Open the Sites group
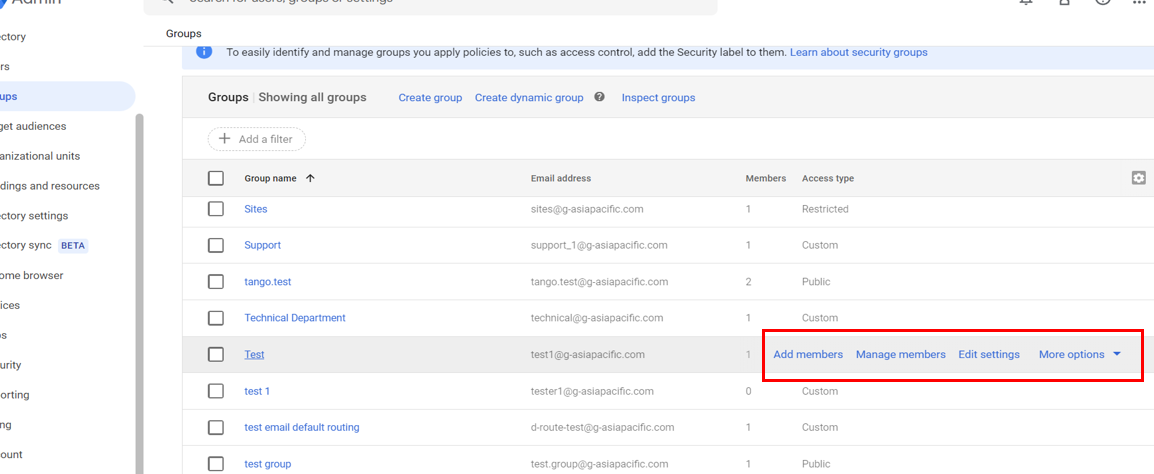This screenshot has width=1154, height=474. (256, 209)
